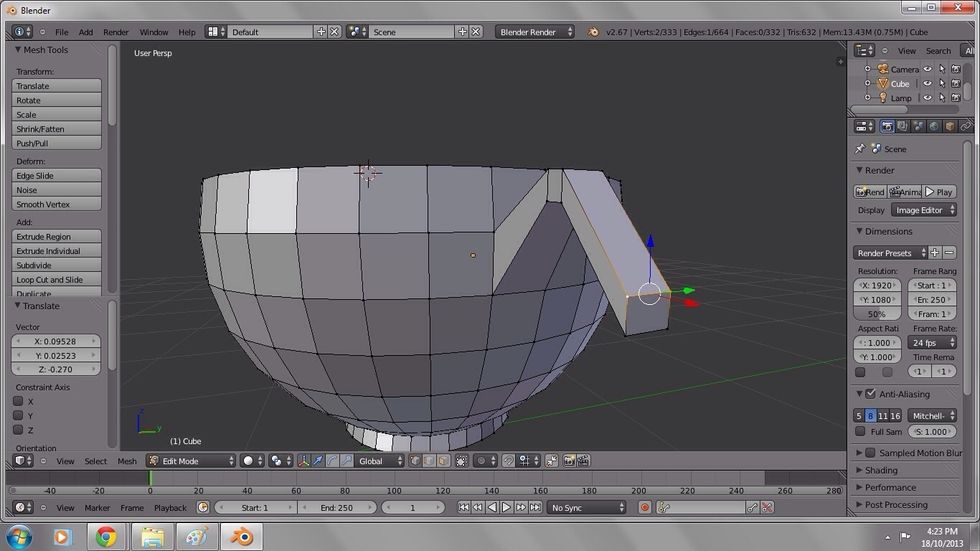
Task: Open Window menu
Action: pos(154,32)
